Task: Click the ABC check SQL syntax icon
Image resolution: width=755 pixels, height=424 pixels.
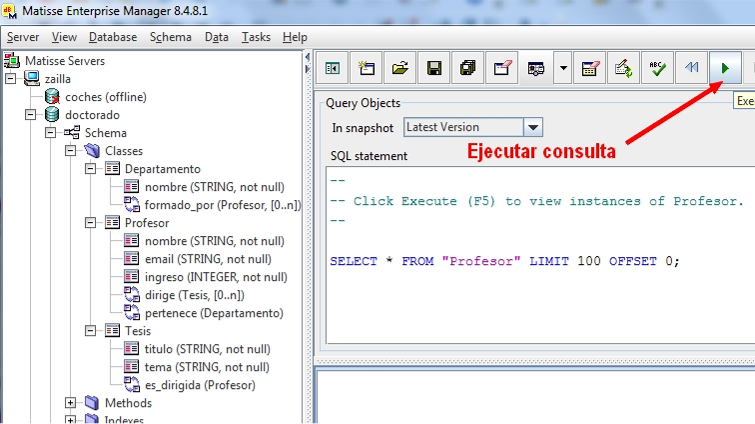Action: tap(657, 68)
